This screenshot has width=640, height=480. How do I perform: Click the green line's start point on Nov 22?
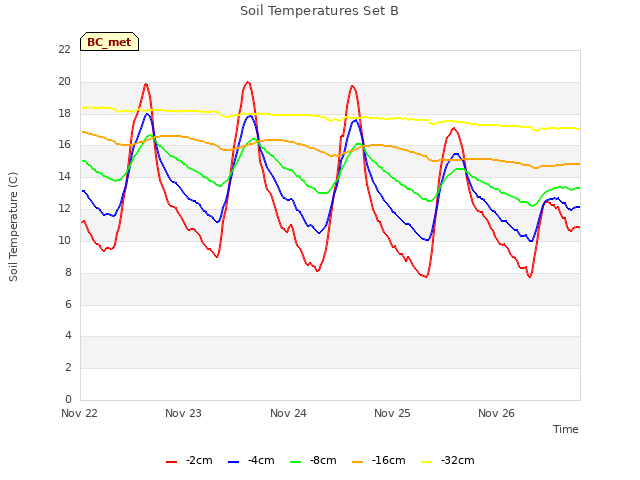83,161
